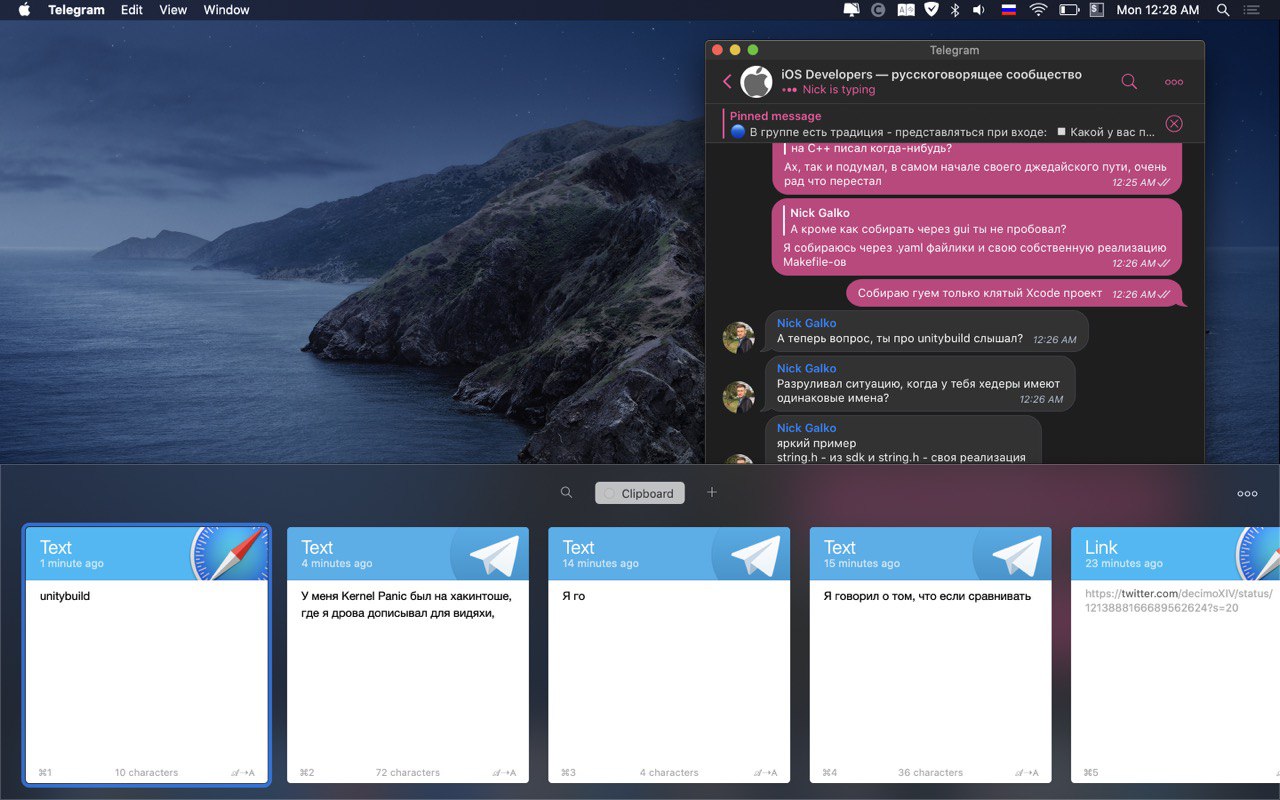This screenshot has width=1280, height=800.
Task: Go back using Telegram's back chevron
Action: tap(727, 82)
